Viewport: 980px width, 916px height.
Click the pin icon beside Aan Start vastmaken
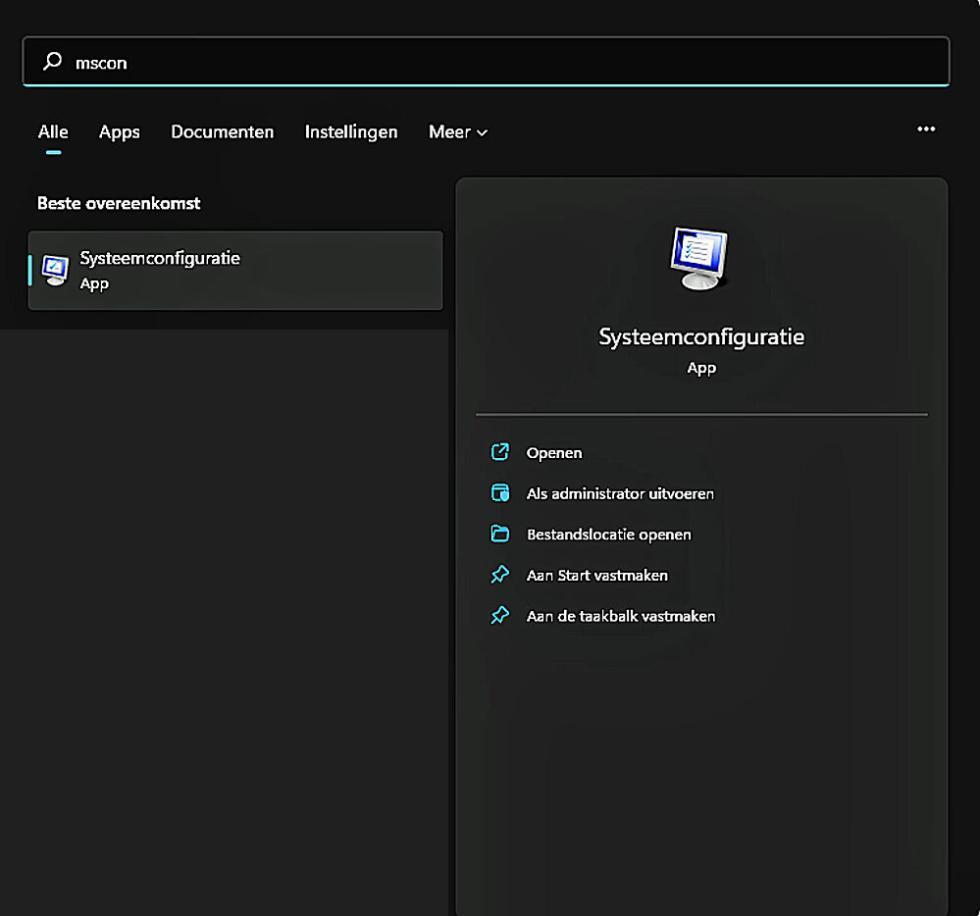pyautogui.click(x=500, y=574)
